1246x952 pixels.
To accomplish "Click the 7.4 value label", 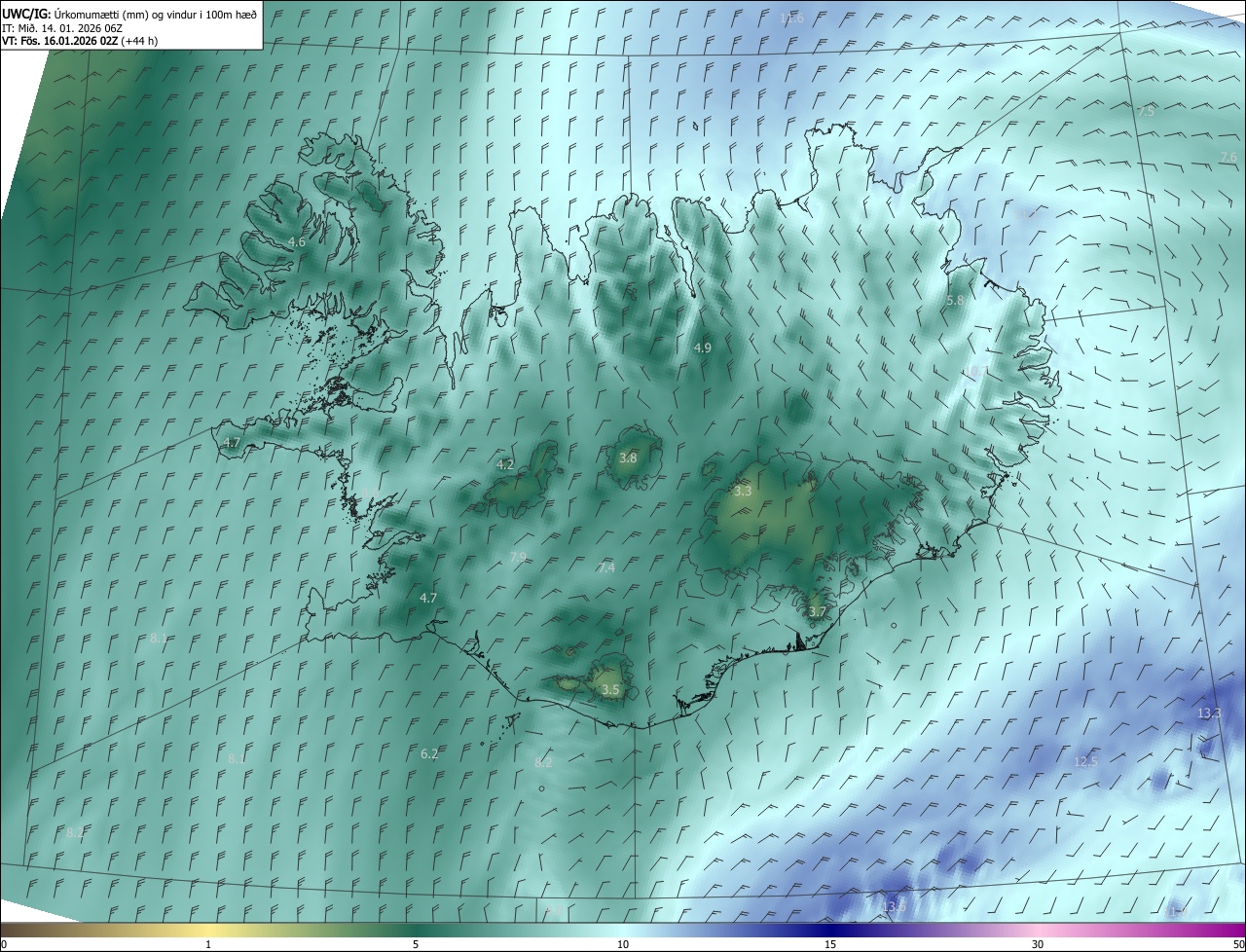I will pyautogui.click(x=606, y=568).
